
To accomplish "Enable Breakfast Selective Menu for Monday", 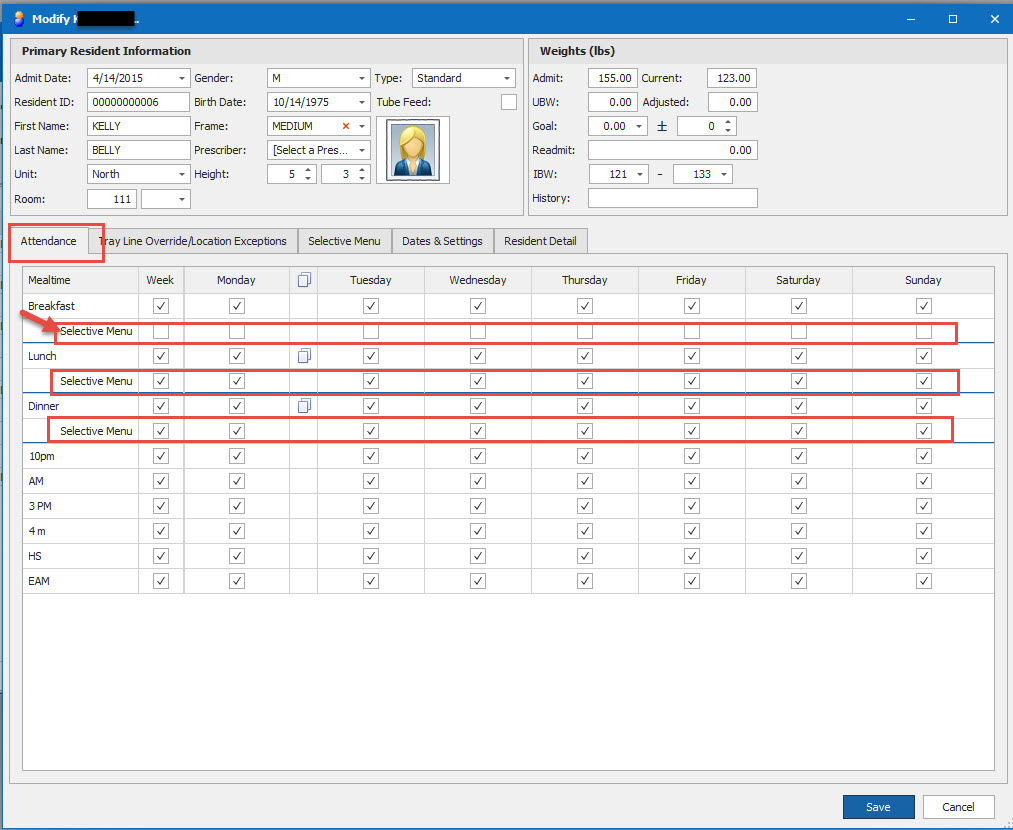I will click(x=237, y=331).
